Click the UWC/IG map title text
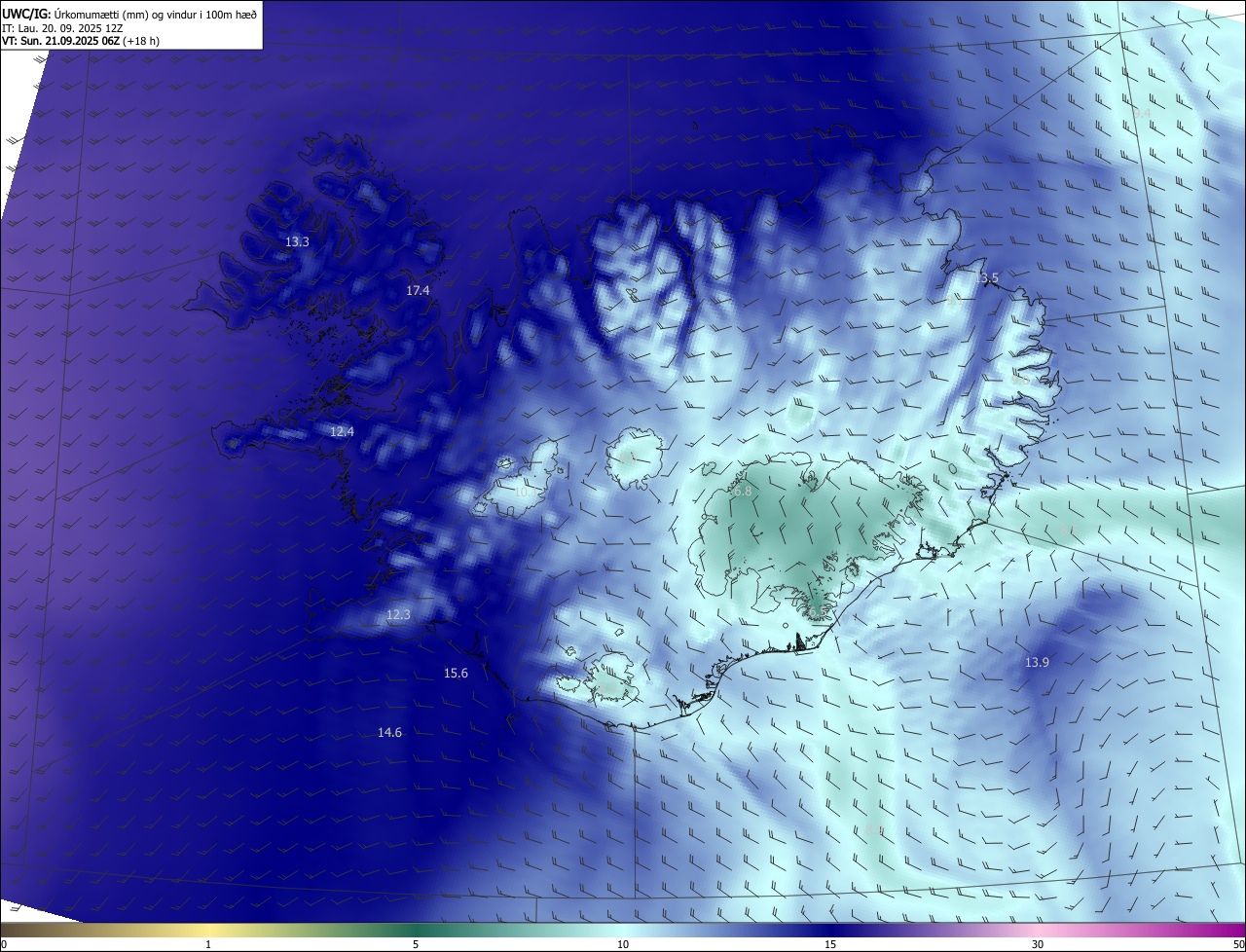This screenshot has height=952, width=1246. pyautogui.click(x=129, y=14)
